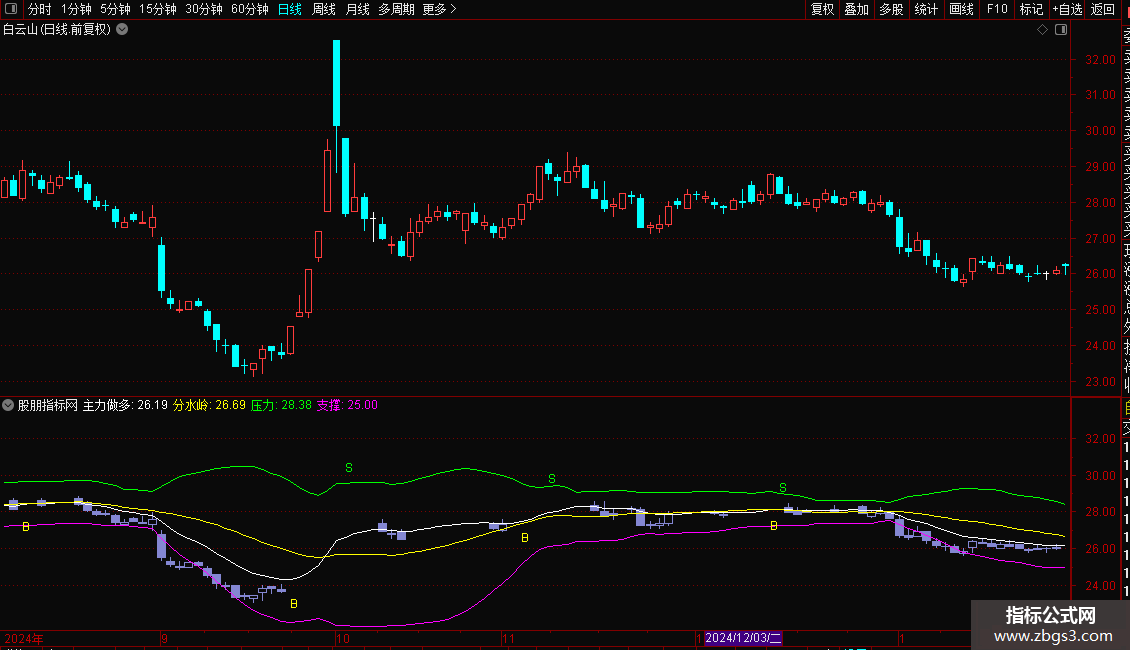Switch to the 1分钟 period tab

coord(76,9)
